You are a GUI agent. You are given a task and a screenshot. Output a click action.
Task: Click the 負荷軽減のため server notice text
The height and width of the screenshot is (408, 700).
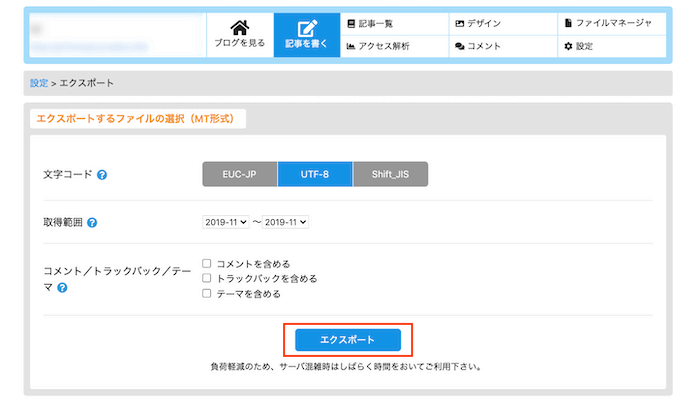[346, 367]
